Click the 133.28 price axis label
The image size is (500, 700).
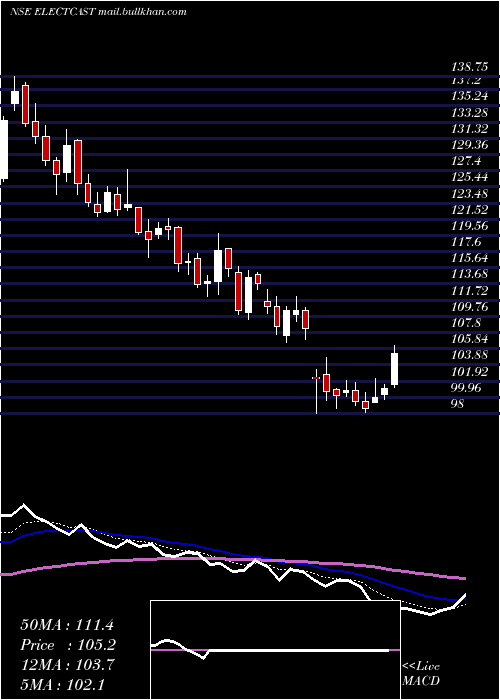pyautogui.click(x=470, y=112)
